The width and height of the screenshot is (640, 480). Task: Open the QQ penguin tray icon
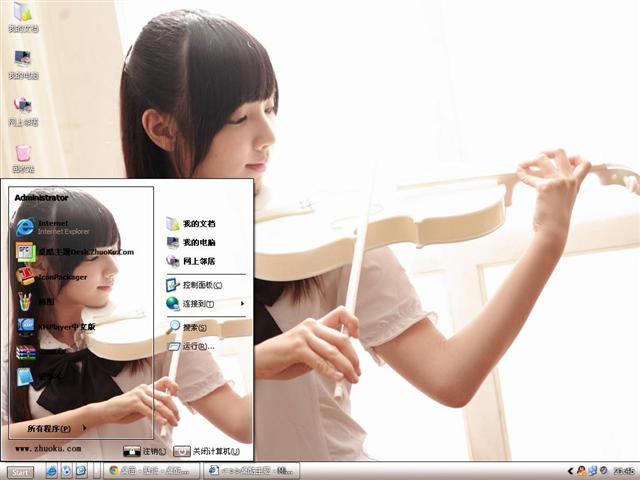(x=581, y=471)
